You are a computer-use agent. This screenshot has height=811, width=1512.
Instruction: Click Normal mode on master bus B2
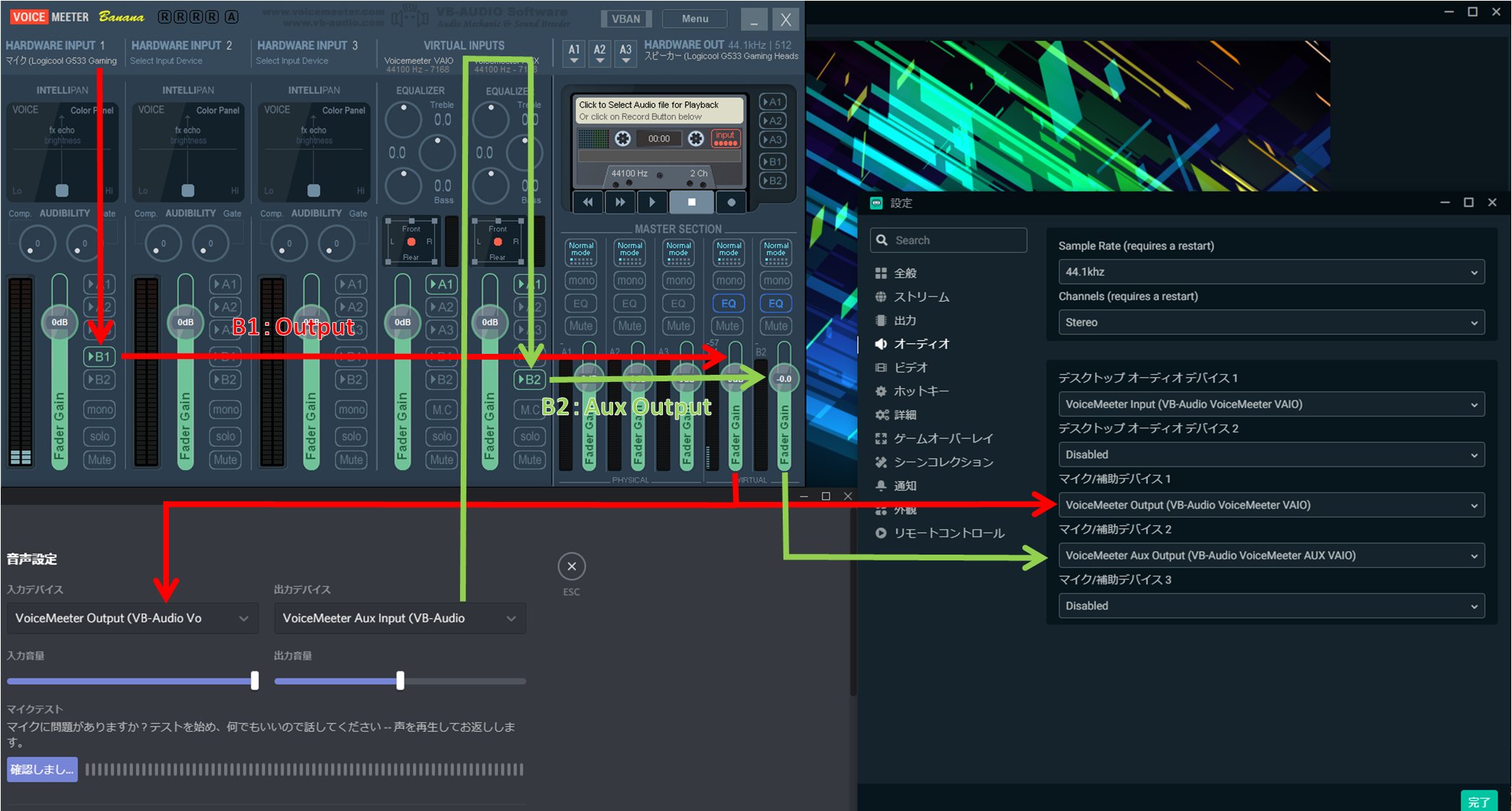776,253
